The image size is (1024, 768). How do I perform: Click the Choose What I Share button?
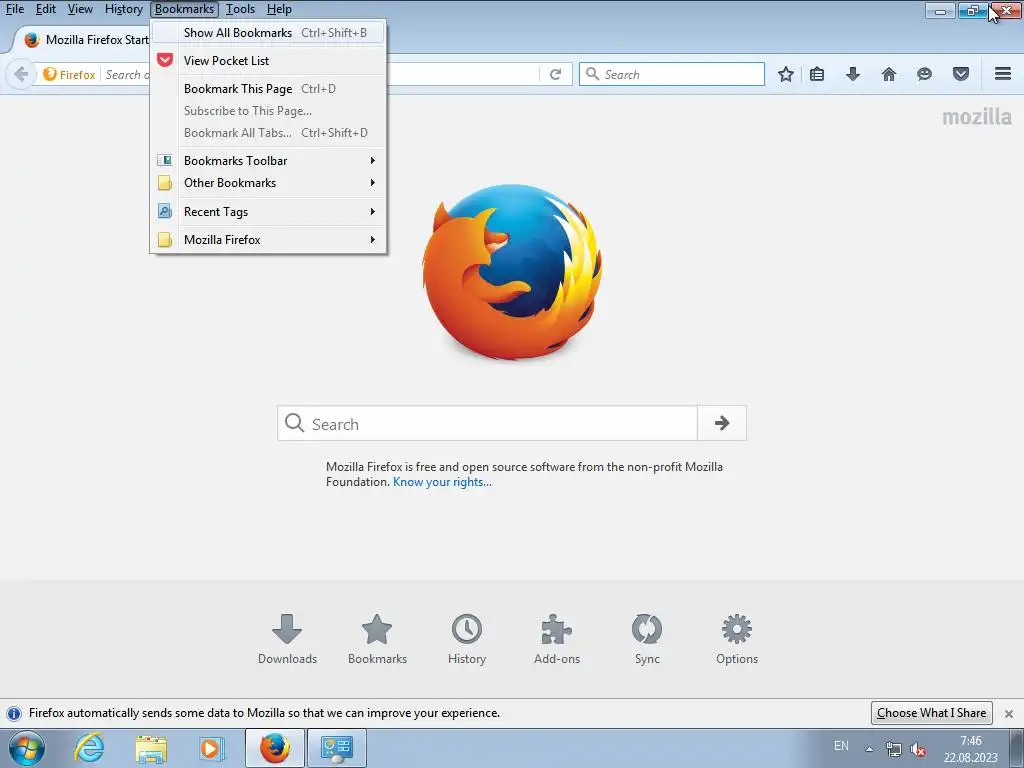(931, 713)
